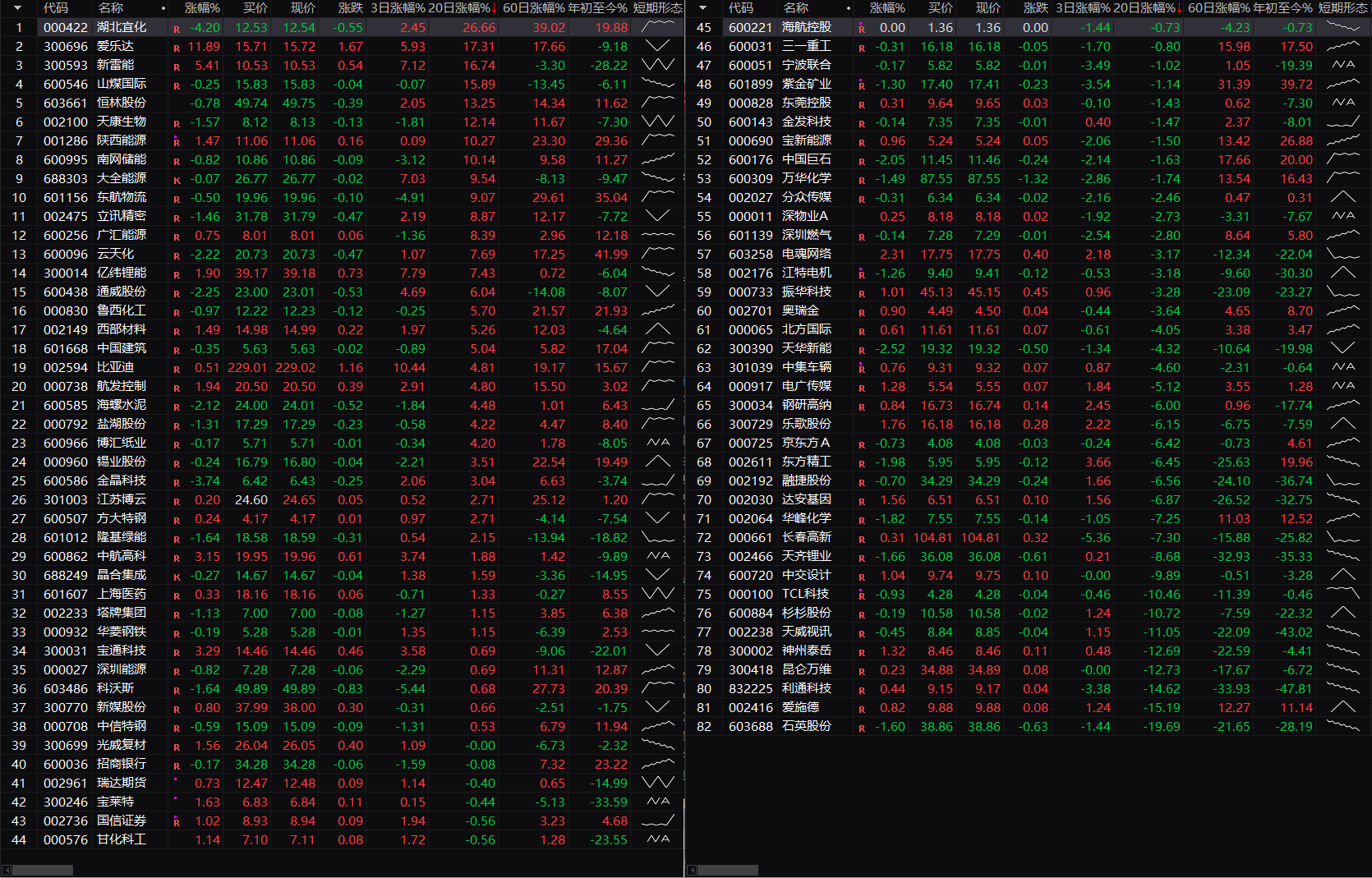Click the left panel horizontal scrollbar thumb
Viewport: 1372px width, 878px height.
(43, 870)
